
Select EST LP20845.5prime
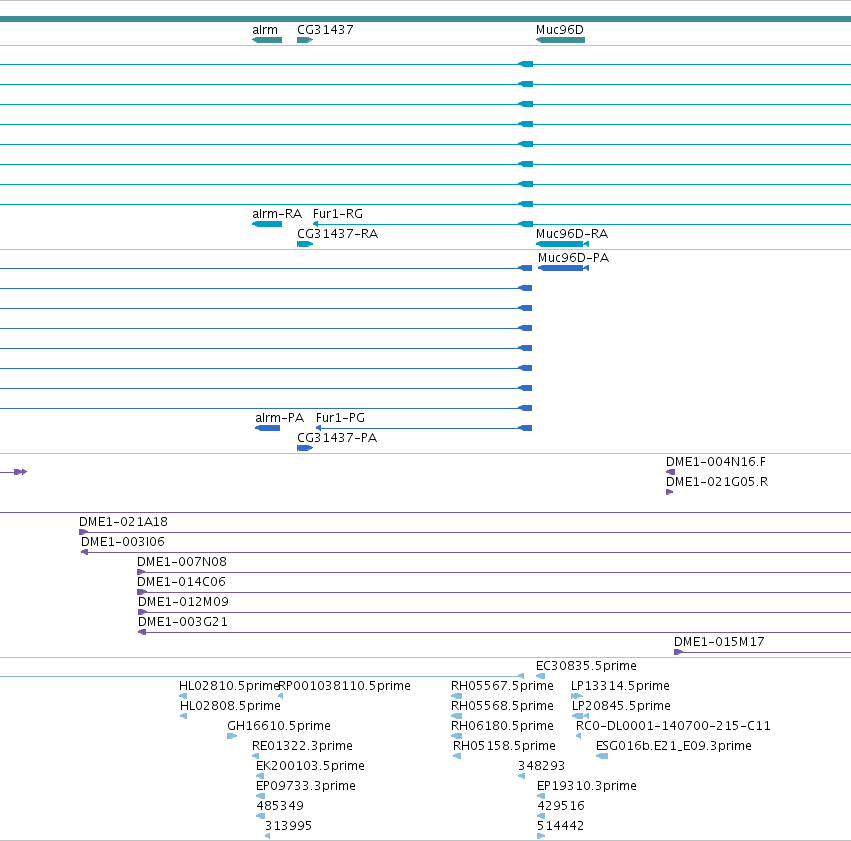pos(581,716)
